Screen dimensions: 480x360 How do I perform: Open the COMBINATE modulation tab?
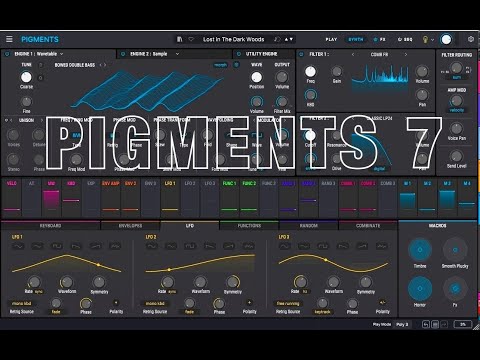[368, 226]
